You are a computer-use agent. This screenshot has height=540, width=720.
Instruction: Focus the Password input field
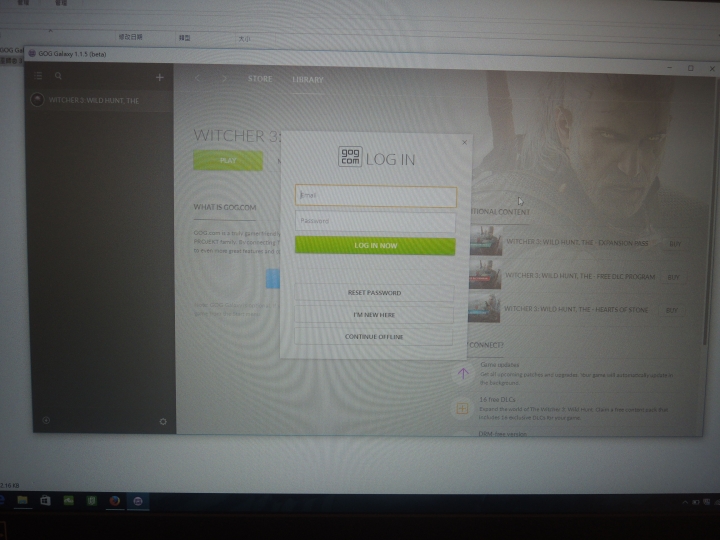[375, 221]
